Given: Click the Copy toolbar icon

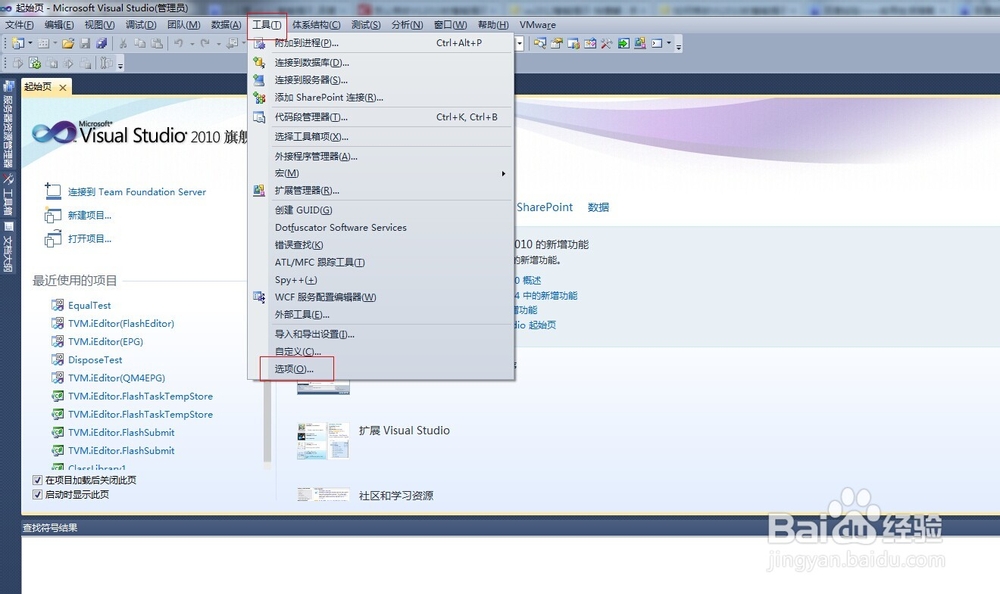Looking at the screenshot, I should (x=140, y=43).
